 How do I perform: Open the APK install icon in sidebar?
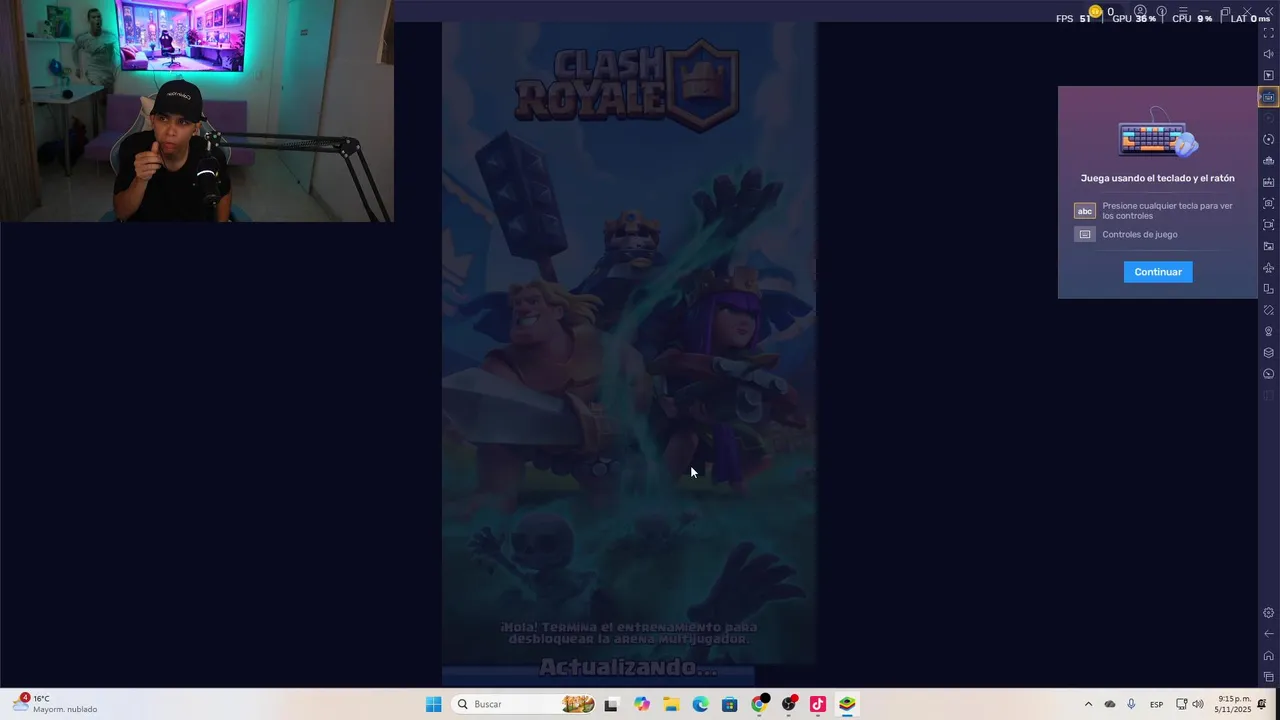(x=1268, y=182)
